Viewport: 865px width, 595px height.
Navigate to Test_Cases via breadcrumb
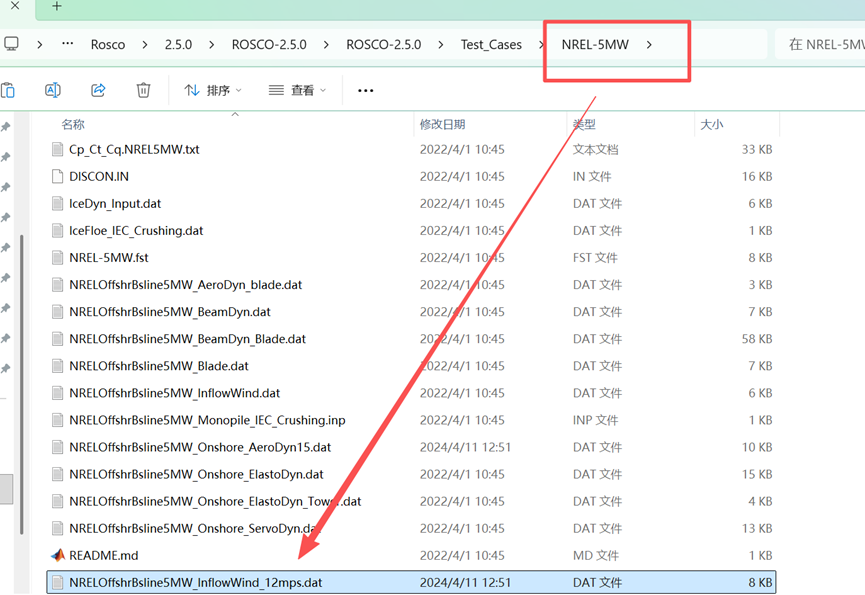(492, 44)
